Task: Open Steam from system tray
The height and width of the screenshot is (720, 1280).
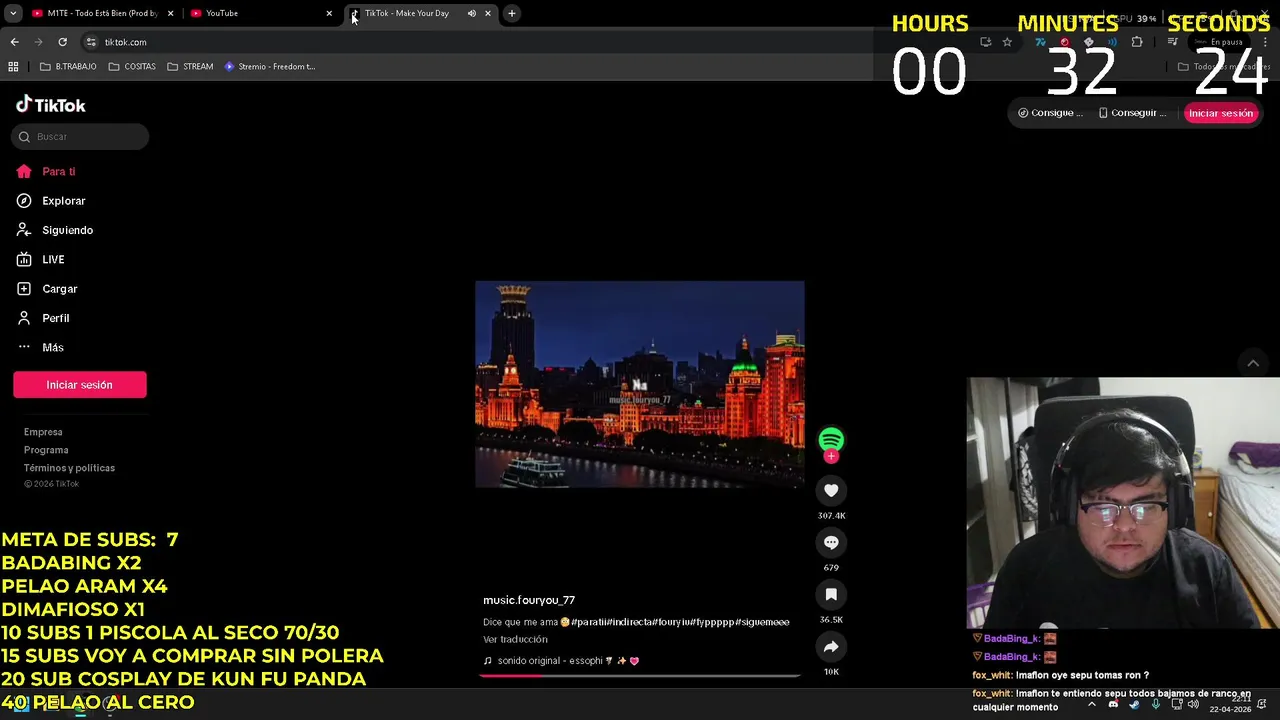Action: click(1134, 704)
